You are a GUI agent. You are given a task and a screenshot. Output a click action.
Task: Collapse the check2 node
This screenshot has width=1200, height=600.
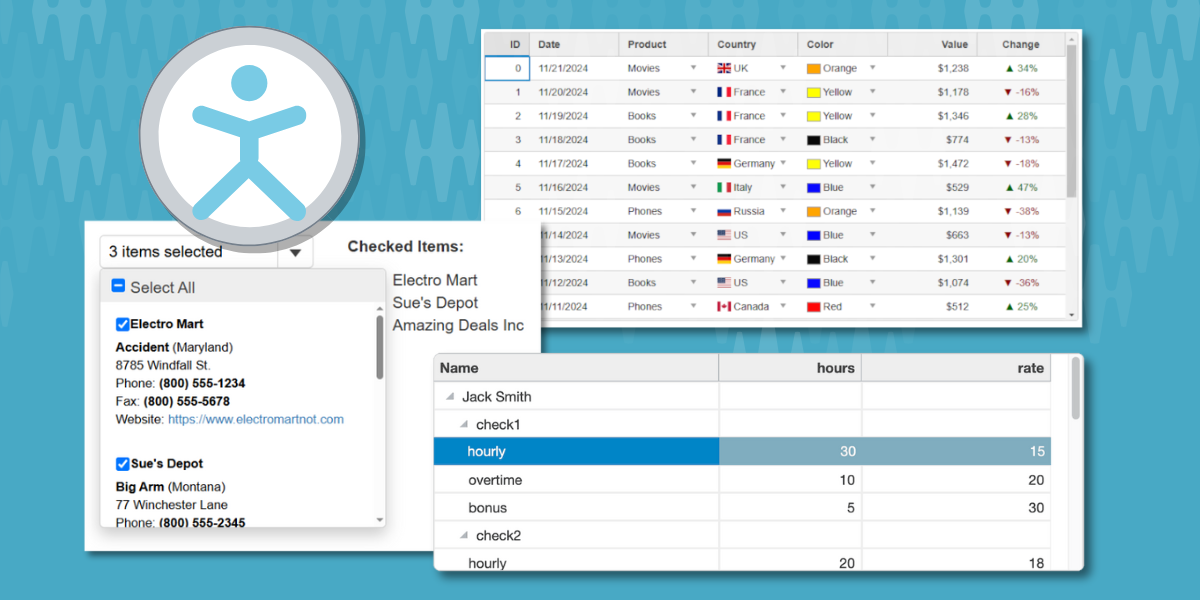pyautogui.click(x=463, y=536)
